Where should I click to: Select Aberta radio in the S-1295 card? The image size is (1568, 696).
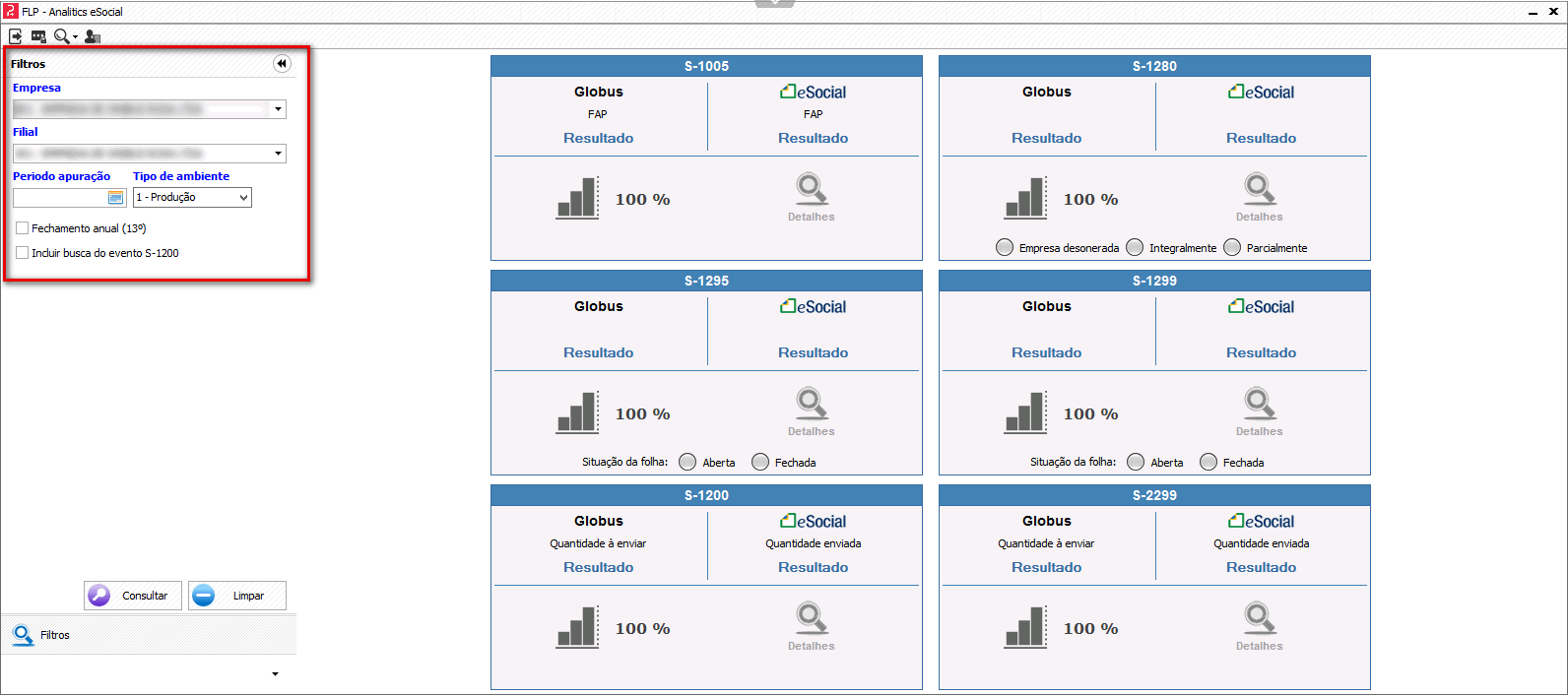(x=687, y=462)
